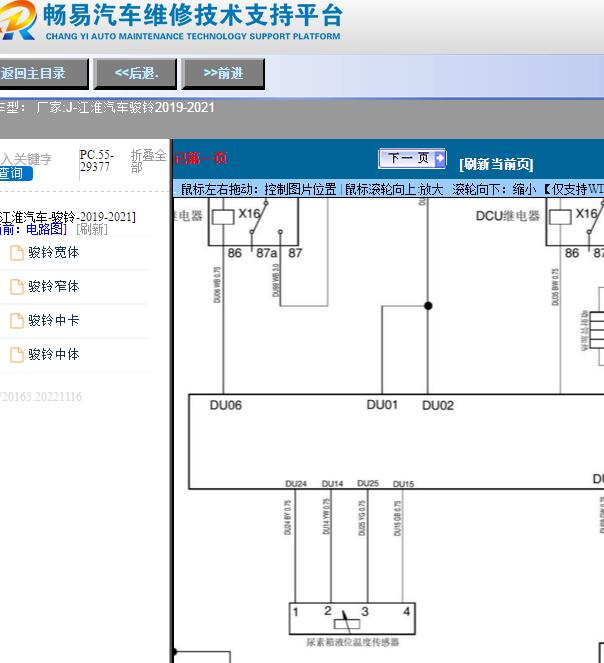Click the document icon beside 骏铃宽体

coord(16,253)
